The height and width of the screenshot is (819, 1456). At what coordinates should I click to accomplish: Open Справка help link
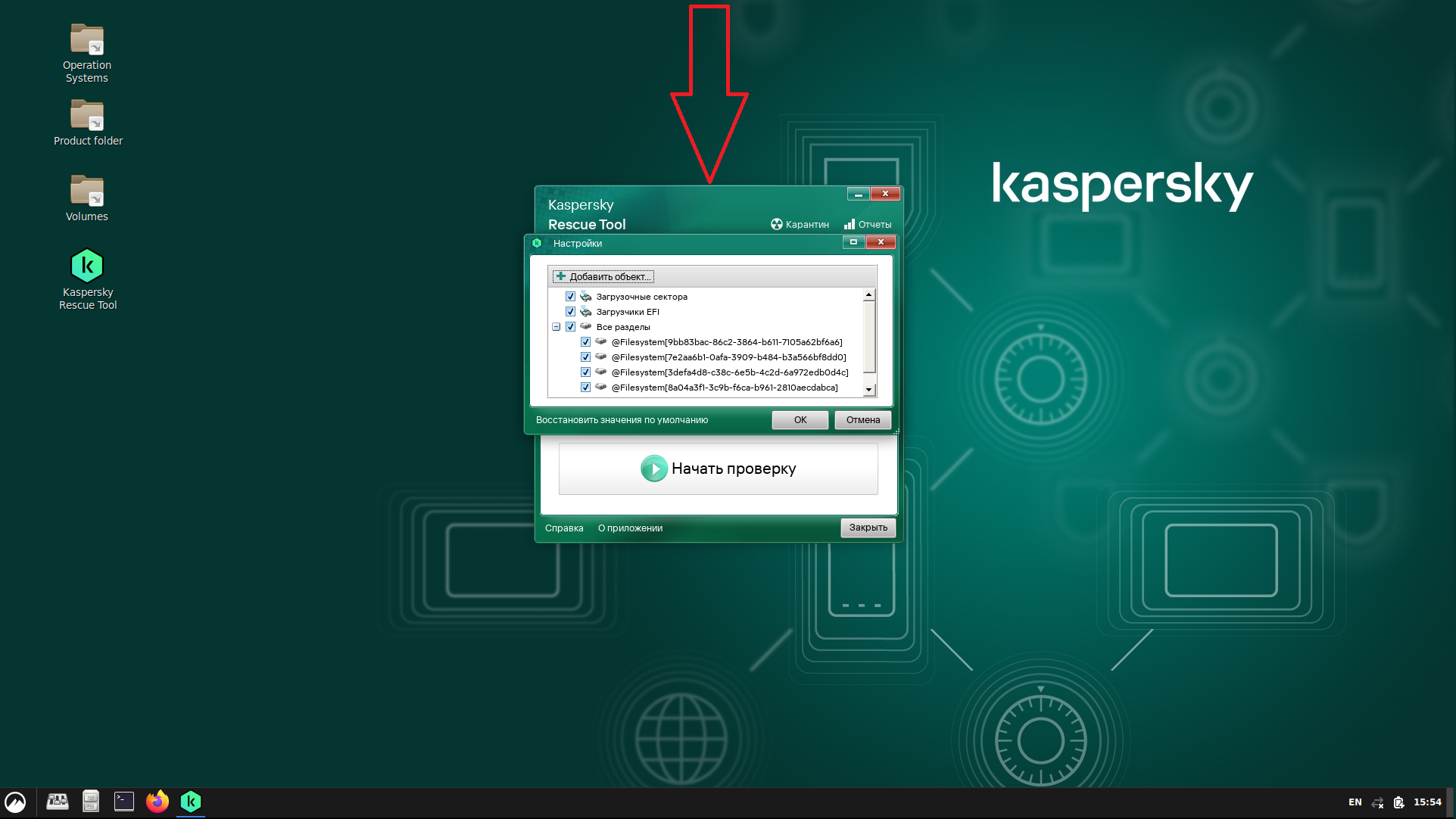(x=564, y=528)
